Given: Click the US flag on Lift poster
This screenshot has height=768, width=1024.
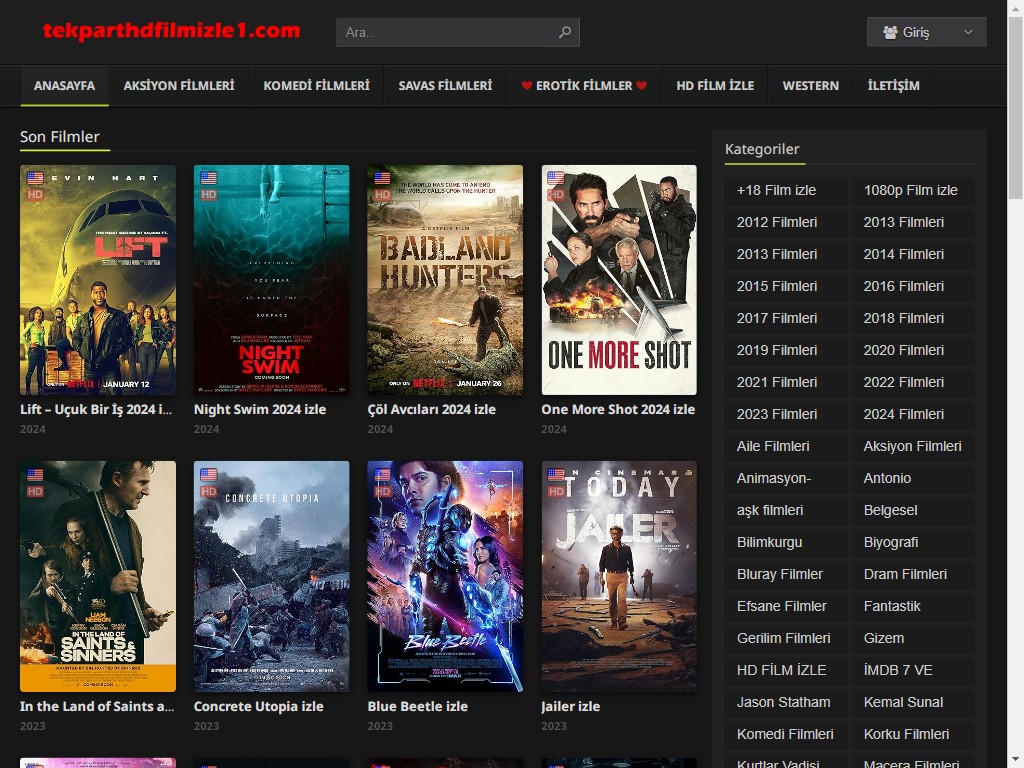Looking at the screenshot, I should coord(36,178).
